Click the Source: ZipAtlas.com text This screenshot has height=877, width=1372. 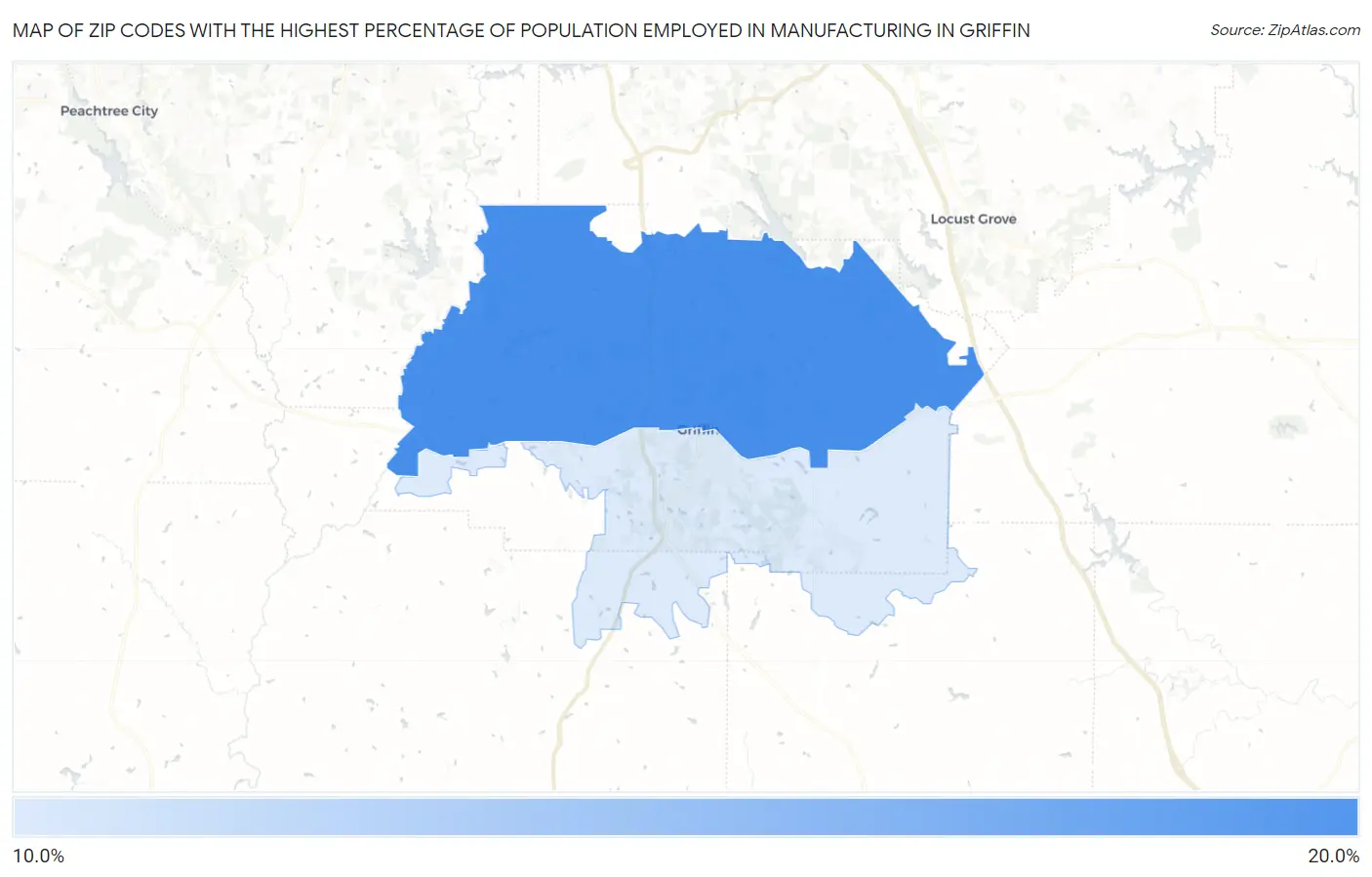1285,30
